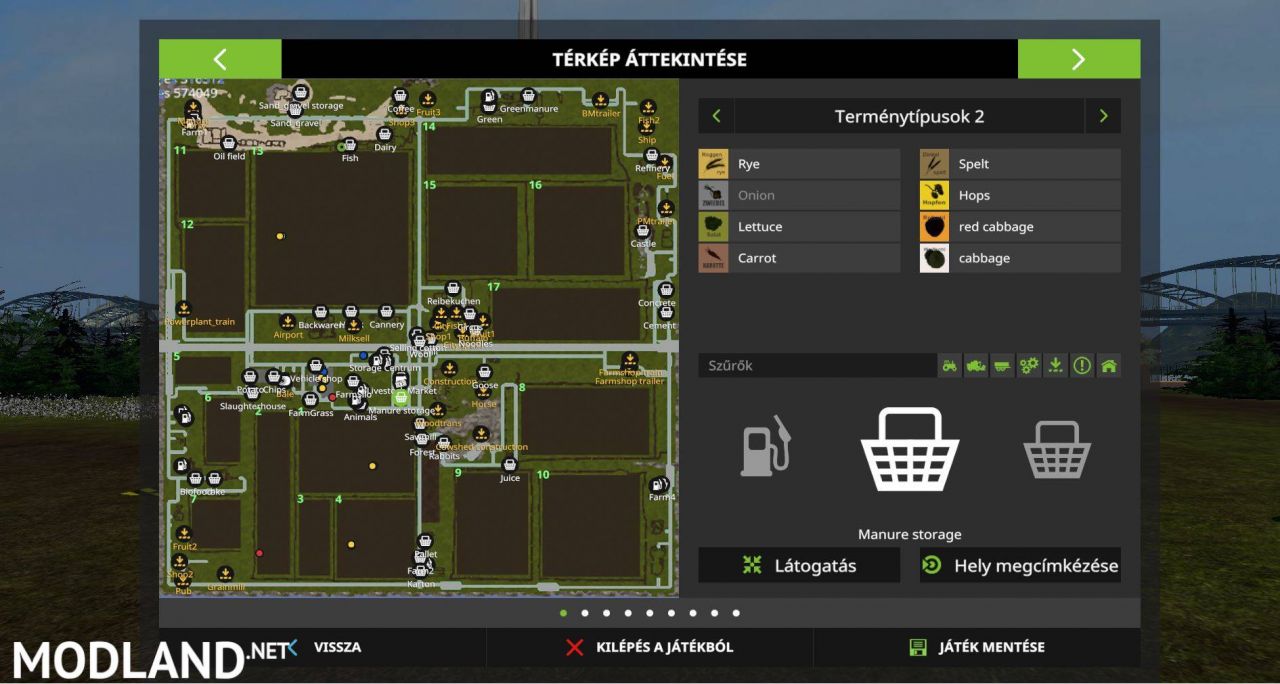Click Fruit2 unload icon on map
1280x684 pixels.
tap(183, 534)
